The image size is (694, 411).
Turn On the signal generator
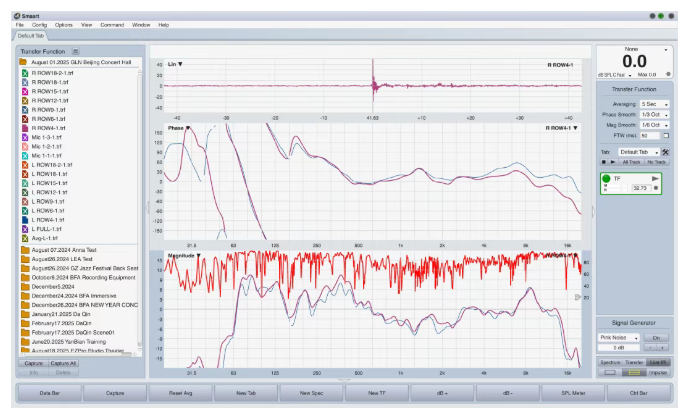[658, 338]
